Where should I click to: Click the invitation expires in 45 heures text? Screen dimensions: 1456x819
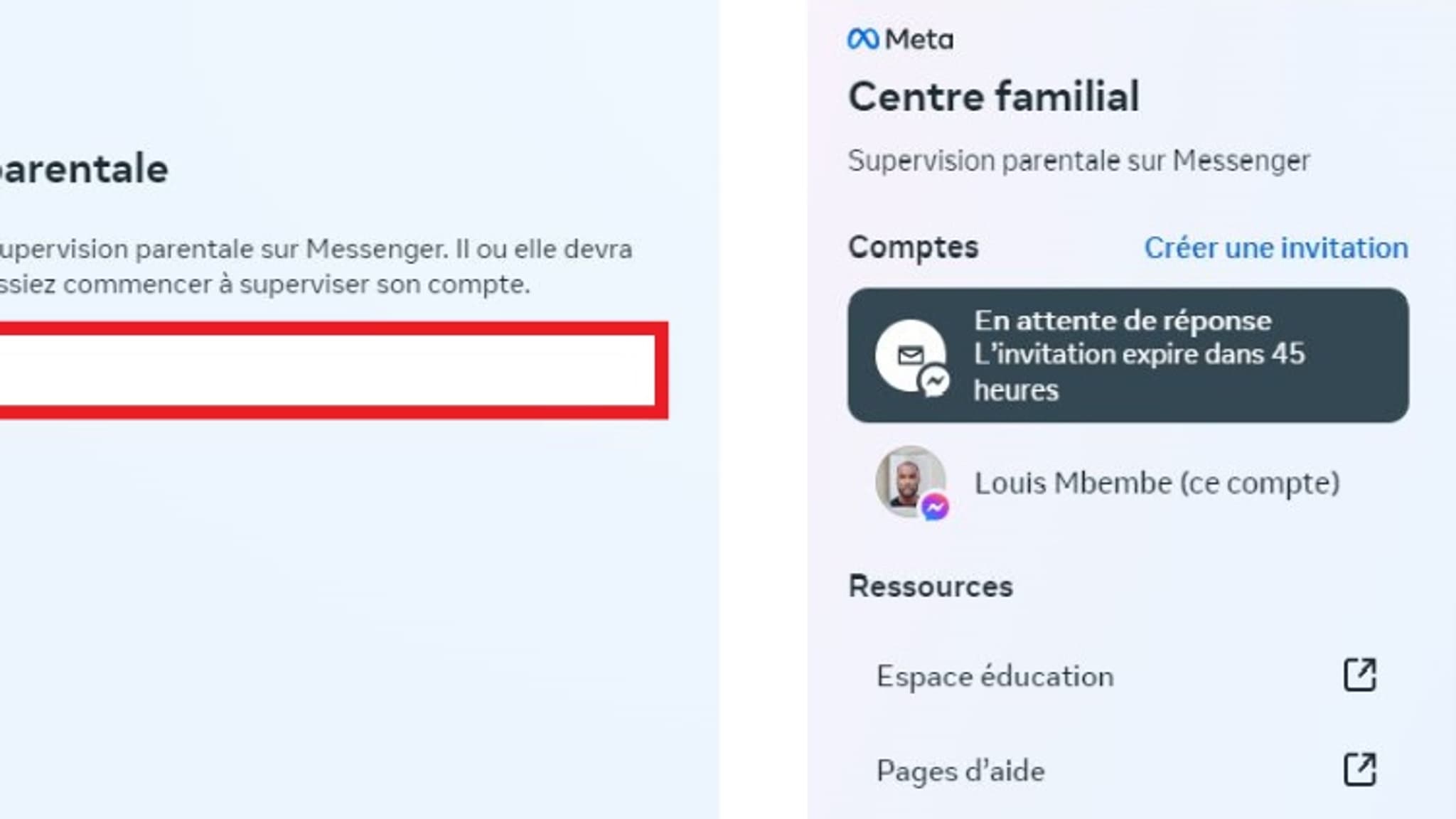point(1140,372)
